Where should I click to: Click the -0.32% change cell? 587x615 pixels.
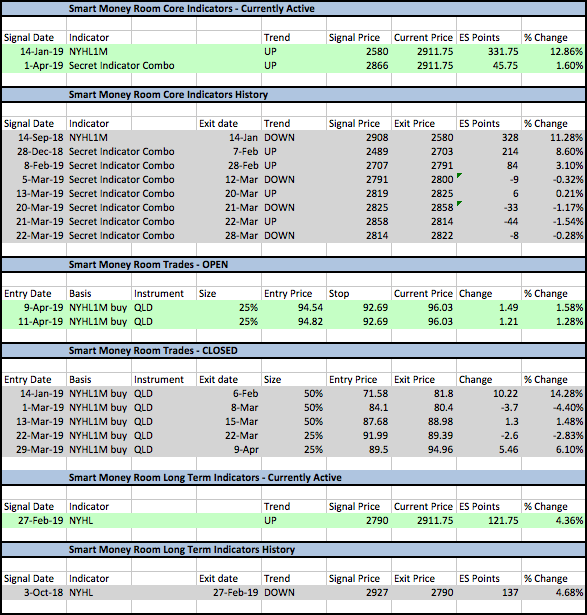(568, 180)
